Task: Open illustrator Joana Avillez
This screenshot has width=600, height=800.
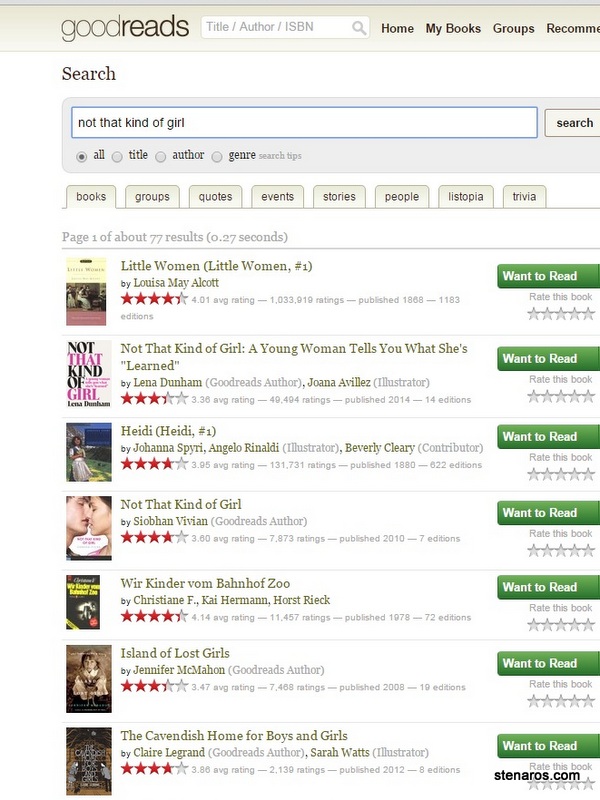Action: (x=339, y=382)
